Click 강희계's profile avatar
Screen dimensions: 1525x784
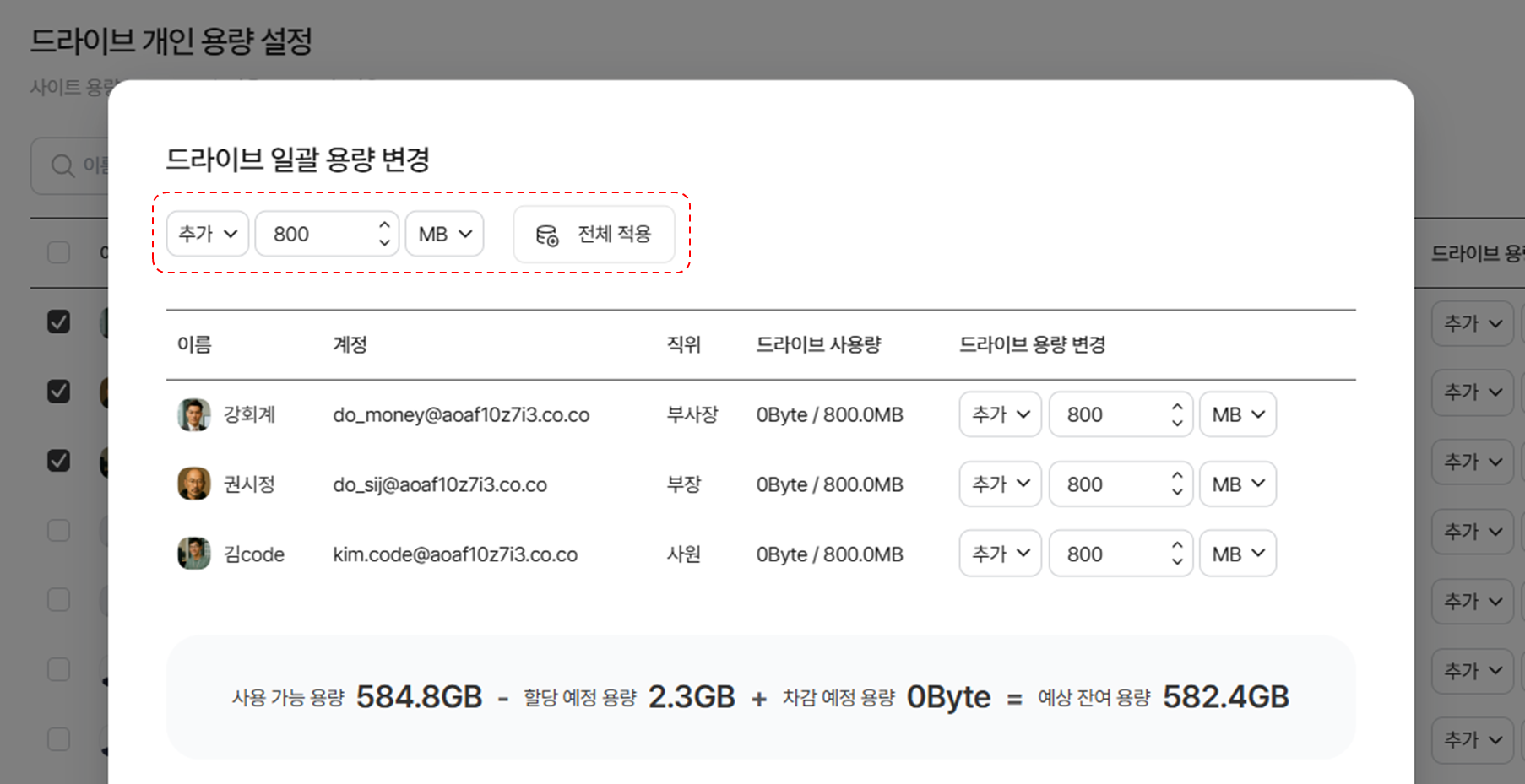point(193,415)
